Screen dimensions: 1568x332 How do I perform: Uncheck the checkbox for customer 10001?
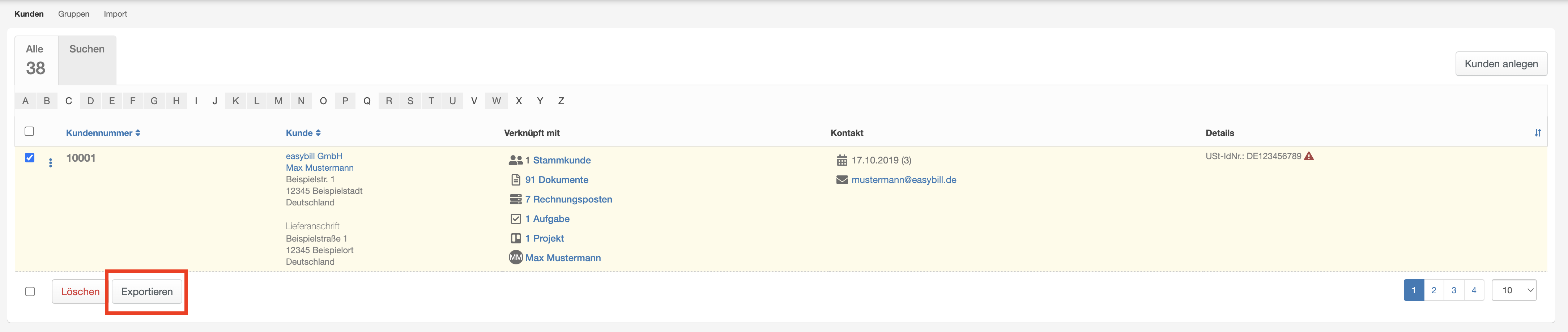tap(29, 158)
